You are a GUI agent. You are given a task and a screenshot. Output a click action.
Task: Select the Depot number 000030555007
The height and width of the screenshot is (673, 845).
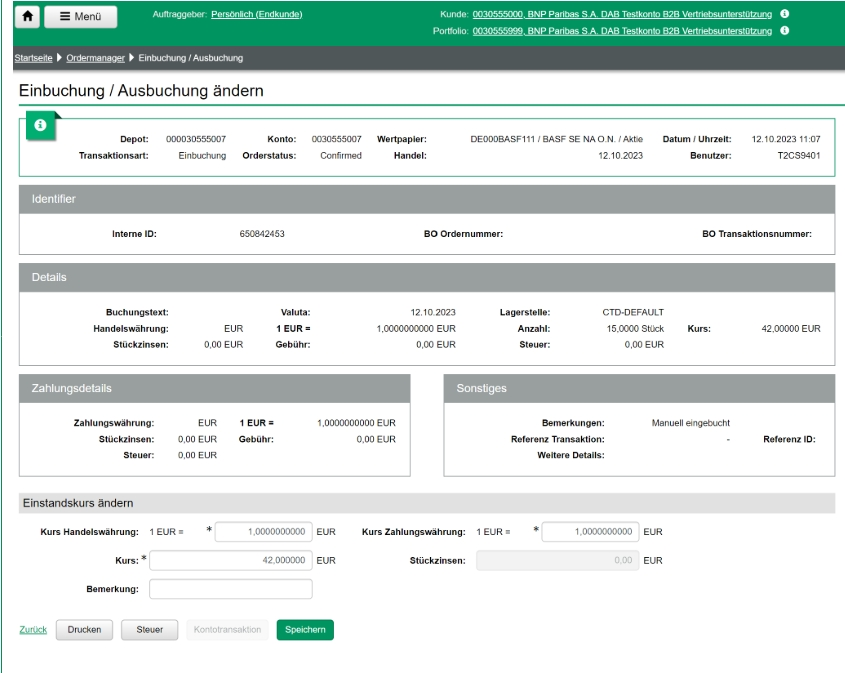click(x=196, y=139)
